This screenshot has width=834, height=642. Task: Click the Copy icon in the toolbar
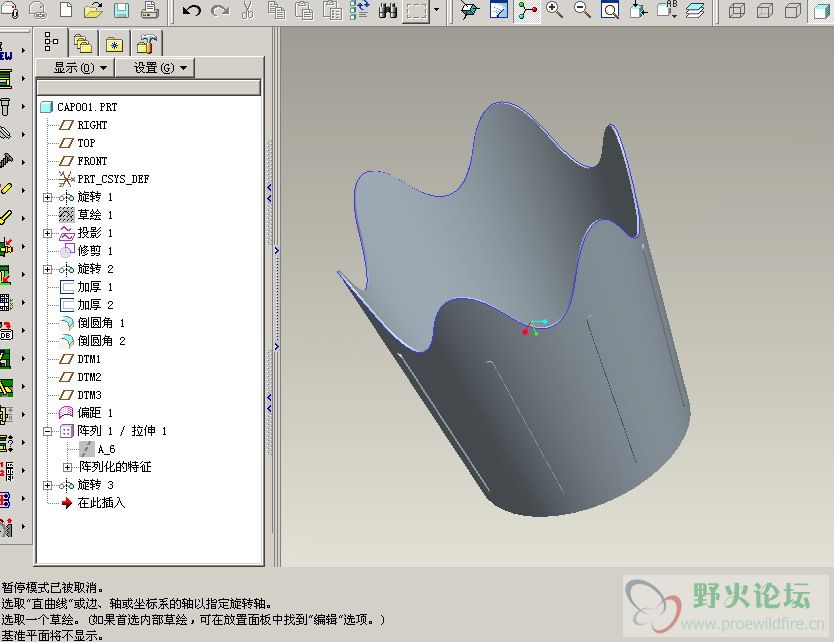pyautogui.click(x=276, y=10)
